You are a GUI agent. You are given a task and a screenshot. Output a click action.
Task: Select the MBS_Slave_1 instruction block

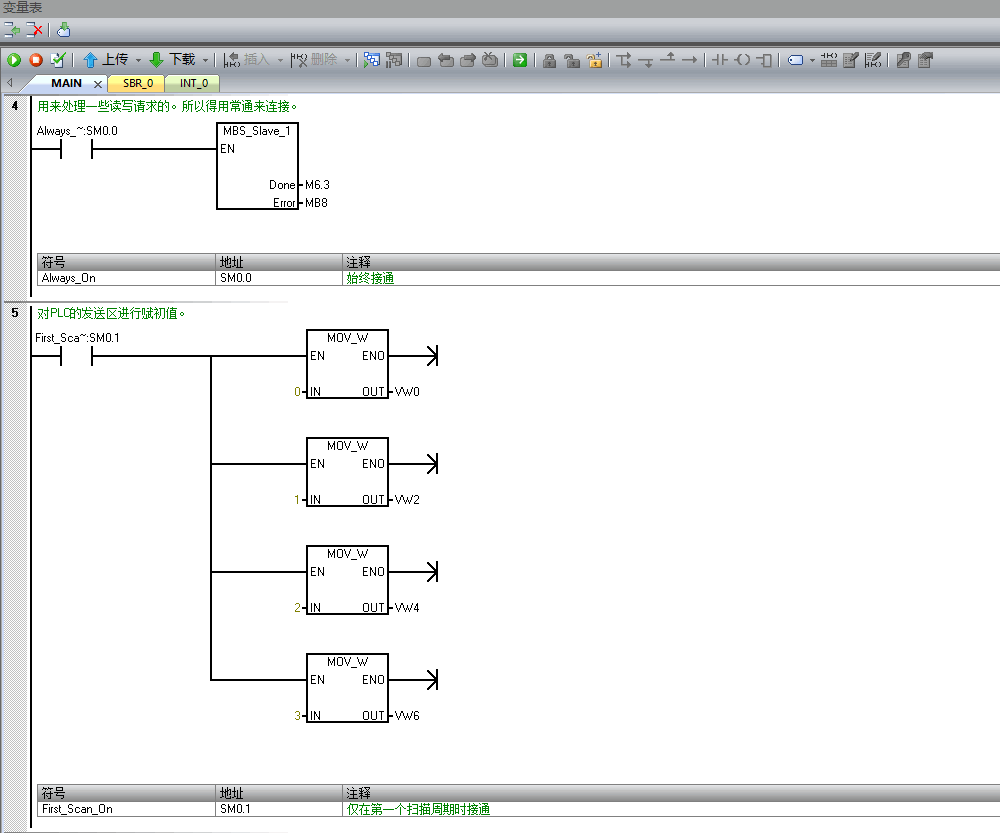pos(257,166)
